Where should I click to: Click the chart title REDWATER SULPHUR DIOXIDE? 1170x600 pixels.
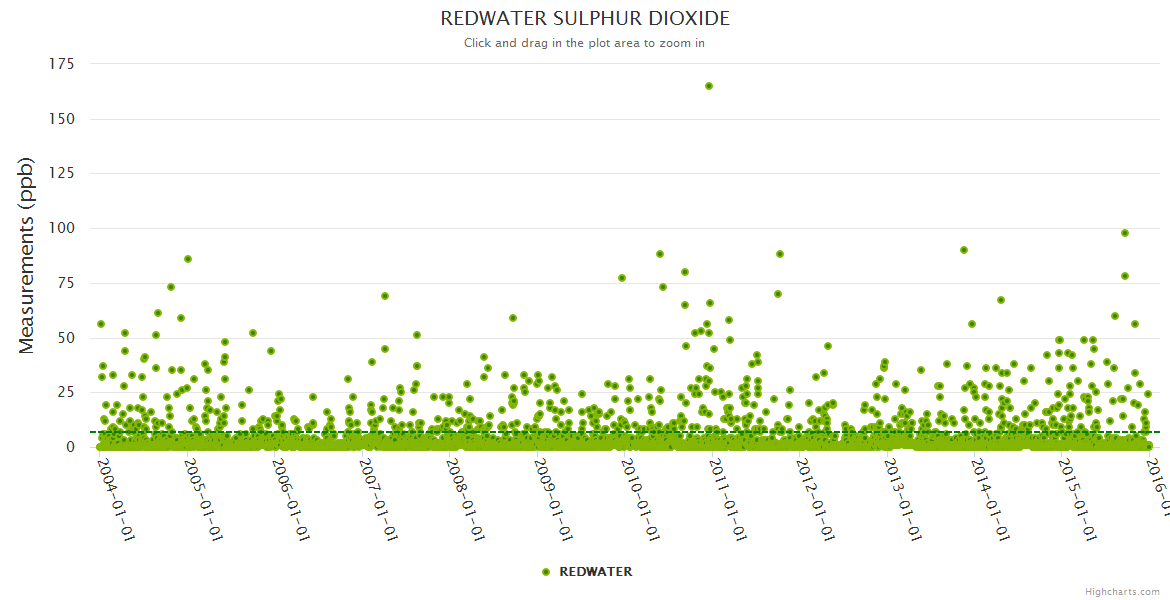585,19
